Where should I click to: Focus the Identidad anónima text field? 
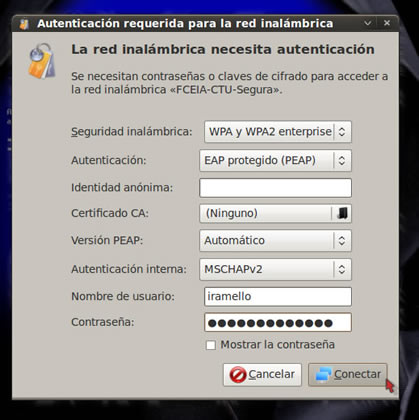(275, 188)
